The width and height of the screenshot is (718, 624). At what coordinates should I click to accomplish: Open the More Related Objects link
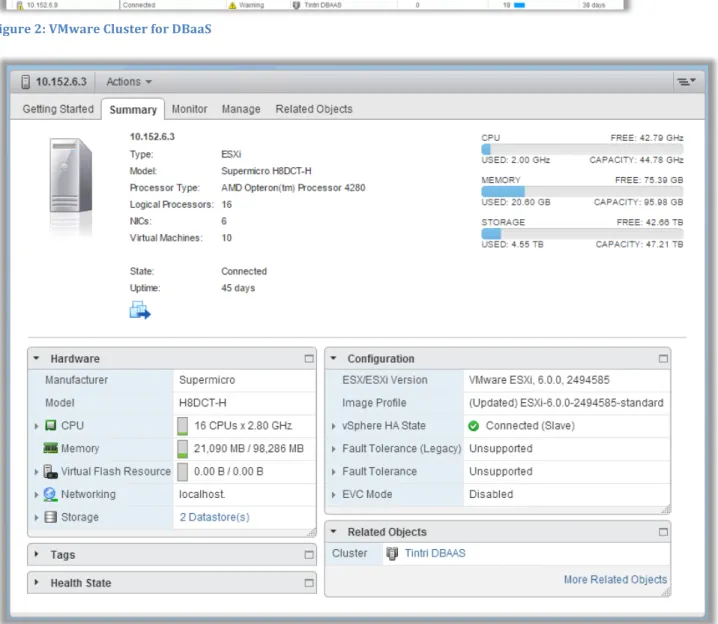615,580
